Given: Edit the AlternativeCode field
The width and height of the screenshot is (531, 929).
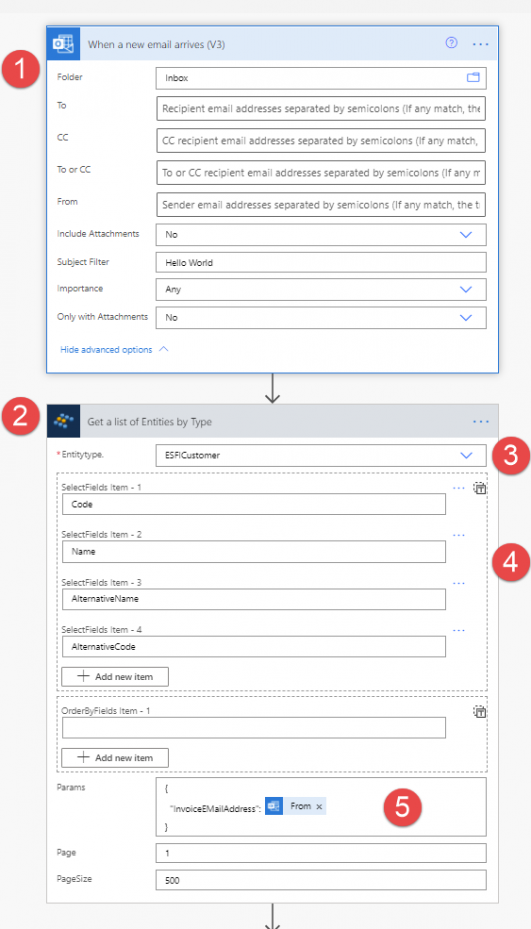Looking at the screenshot, I should [x=254, y=646].
